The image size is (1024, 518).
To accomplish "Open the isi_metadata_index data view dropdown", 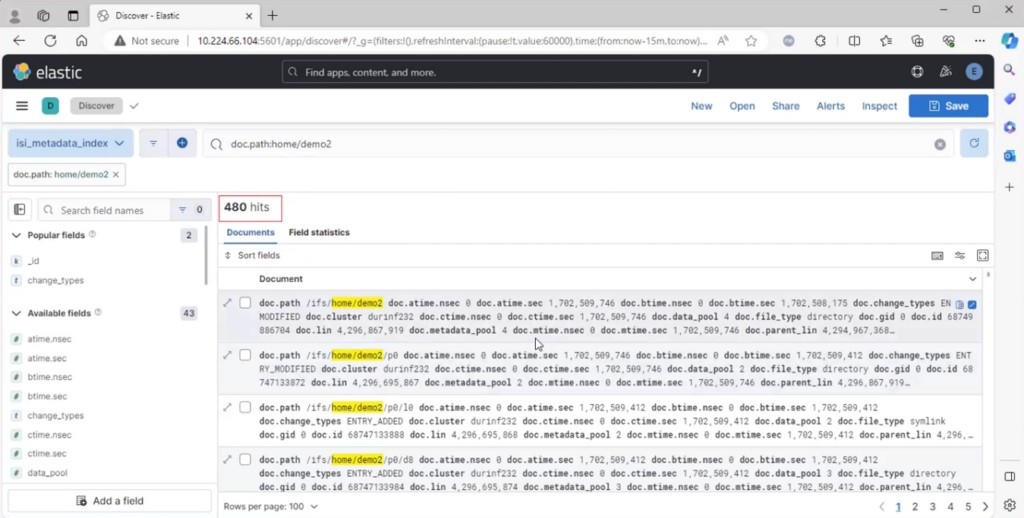I will (x=70, y=143).
